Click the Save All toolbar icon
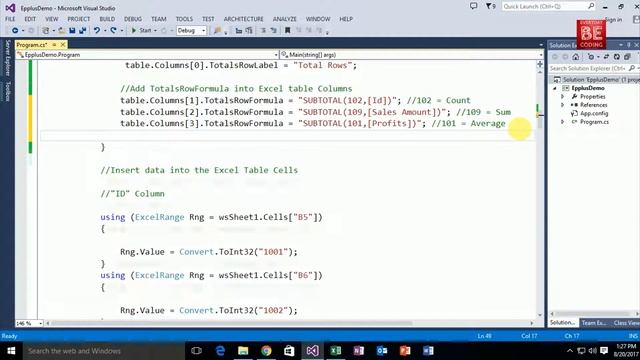This screenshot has height=360, width=640. pos(83,31)
